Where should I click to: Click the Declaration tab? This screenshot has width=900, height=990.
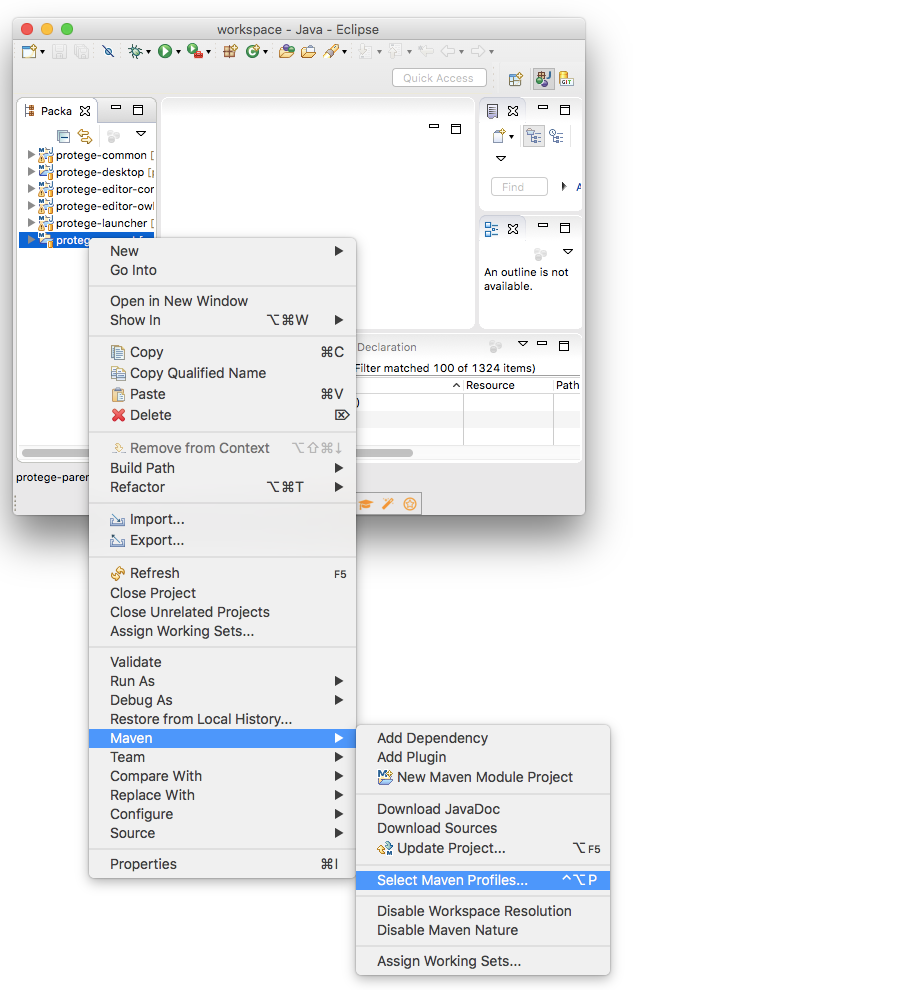click(387, 347)
